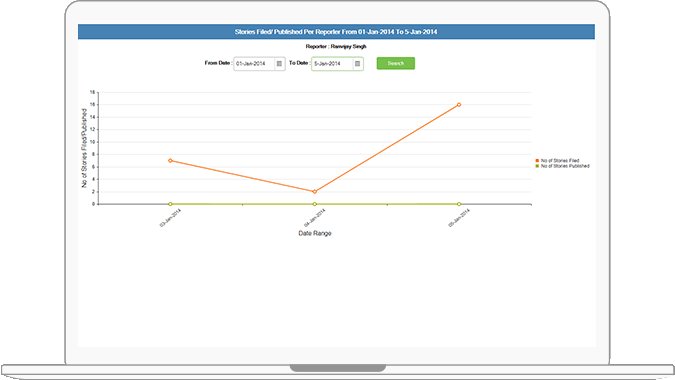Select the green published point at 05-Jan-2014

[x=459, y=204]
